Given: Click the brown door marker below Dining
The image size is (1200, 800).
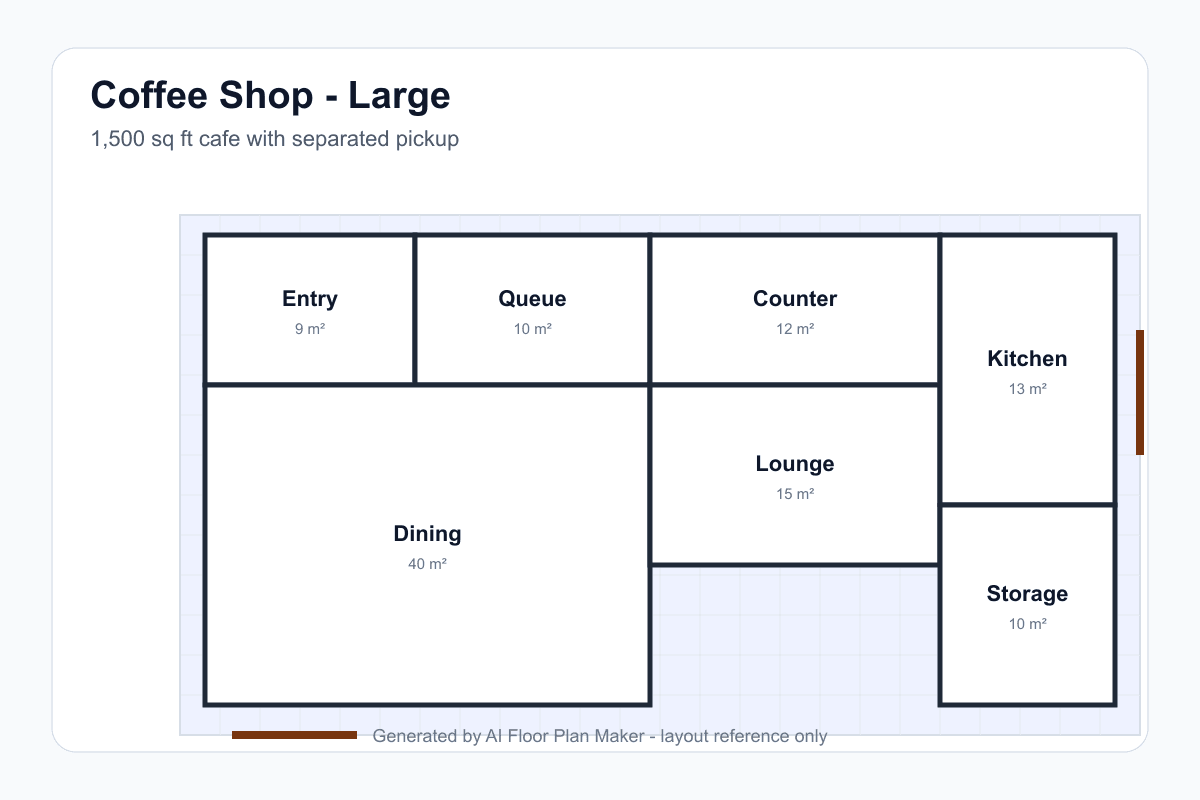Looking at the screenshot, I should (294, 735).
